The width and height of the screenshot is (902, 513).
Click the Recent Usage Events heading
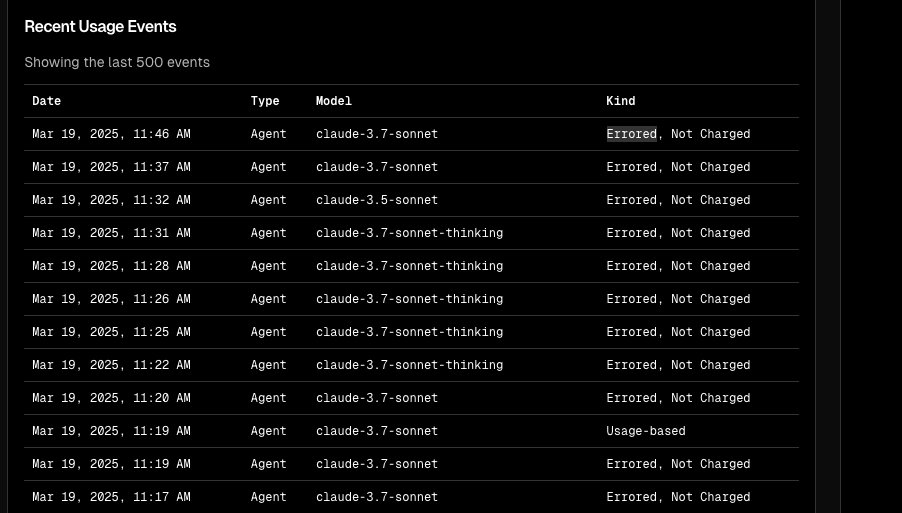100,26
